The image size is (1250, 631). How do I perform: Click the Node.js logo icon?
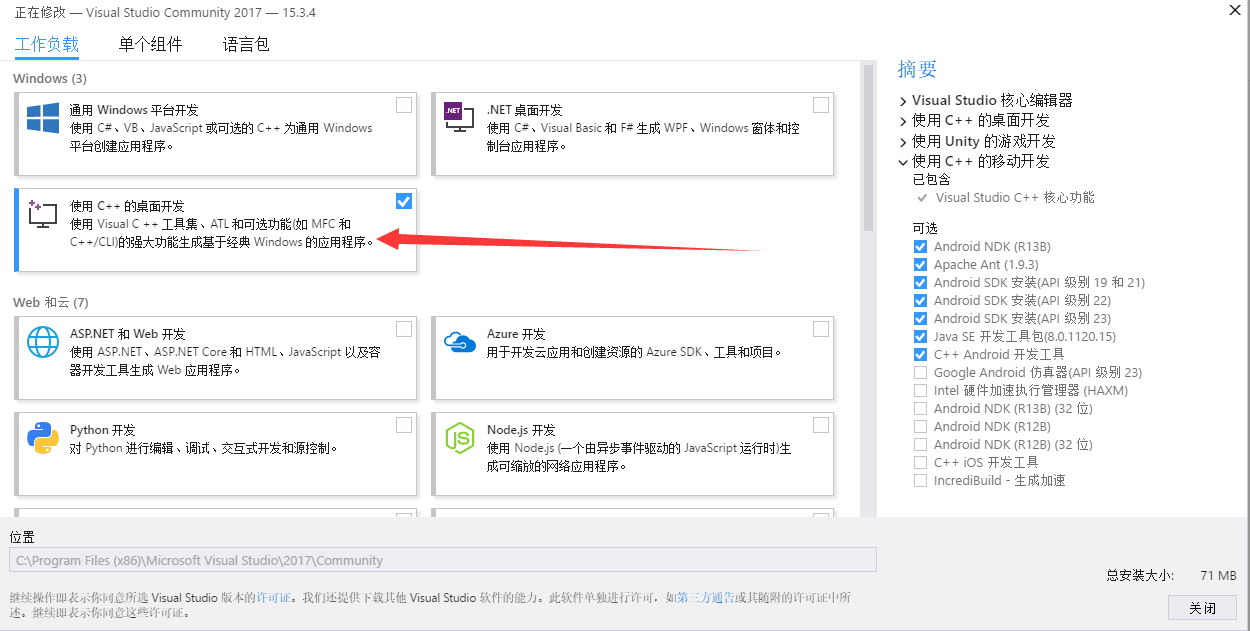pyautogui.click(x=459, y=438)
